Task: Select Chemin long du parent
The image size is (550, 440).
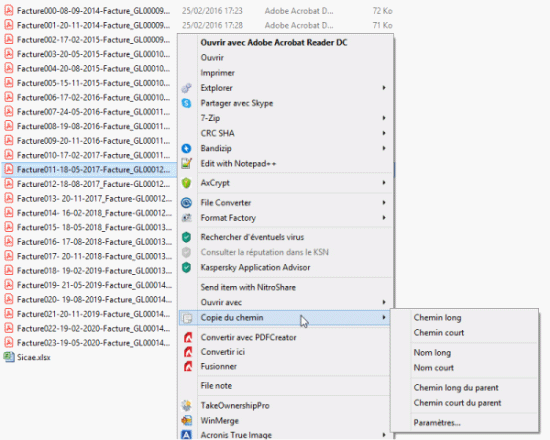Action: [x=456, y=388]
